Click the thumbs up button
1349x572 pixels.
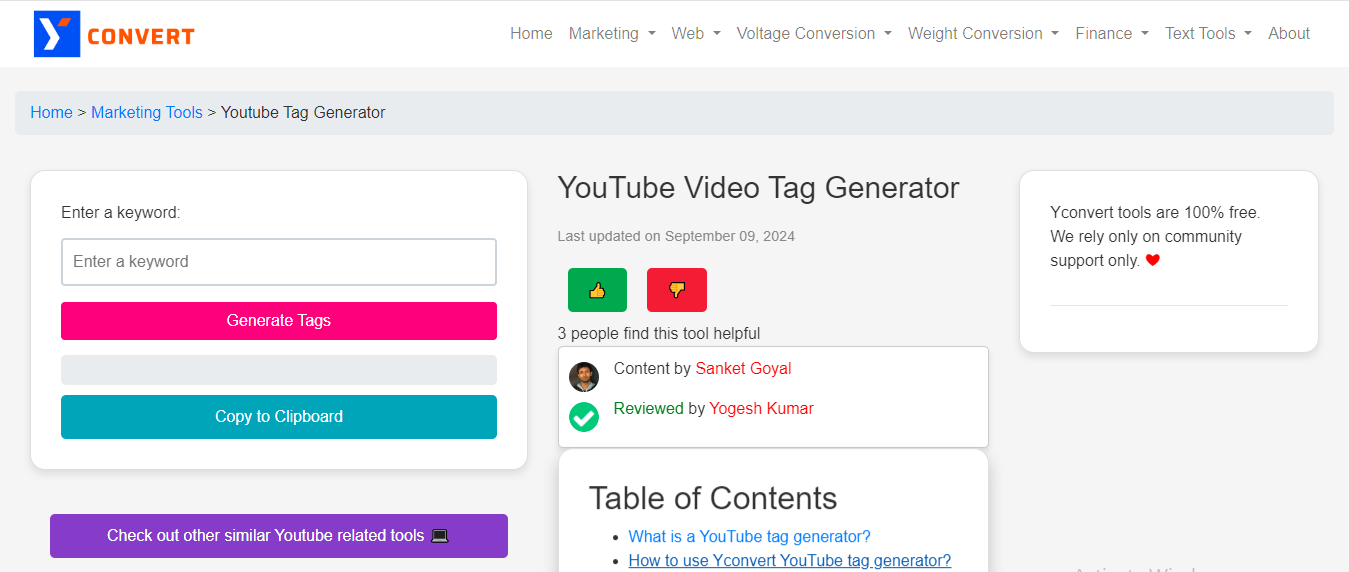tap(597, 290)
